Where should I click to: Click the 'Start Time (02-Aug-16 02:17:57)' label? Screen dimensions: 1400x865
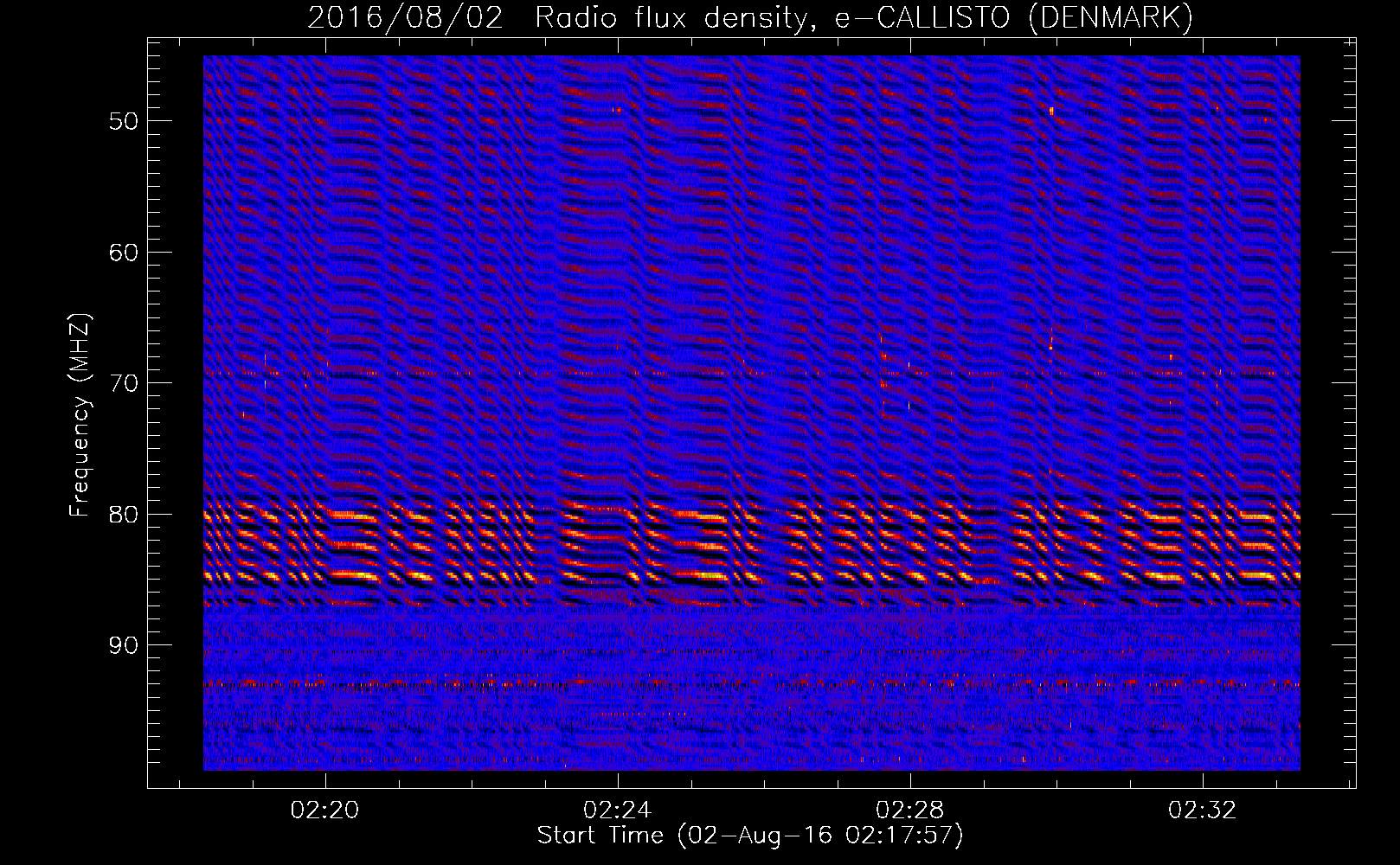click(750, 836)
